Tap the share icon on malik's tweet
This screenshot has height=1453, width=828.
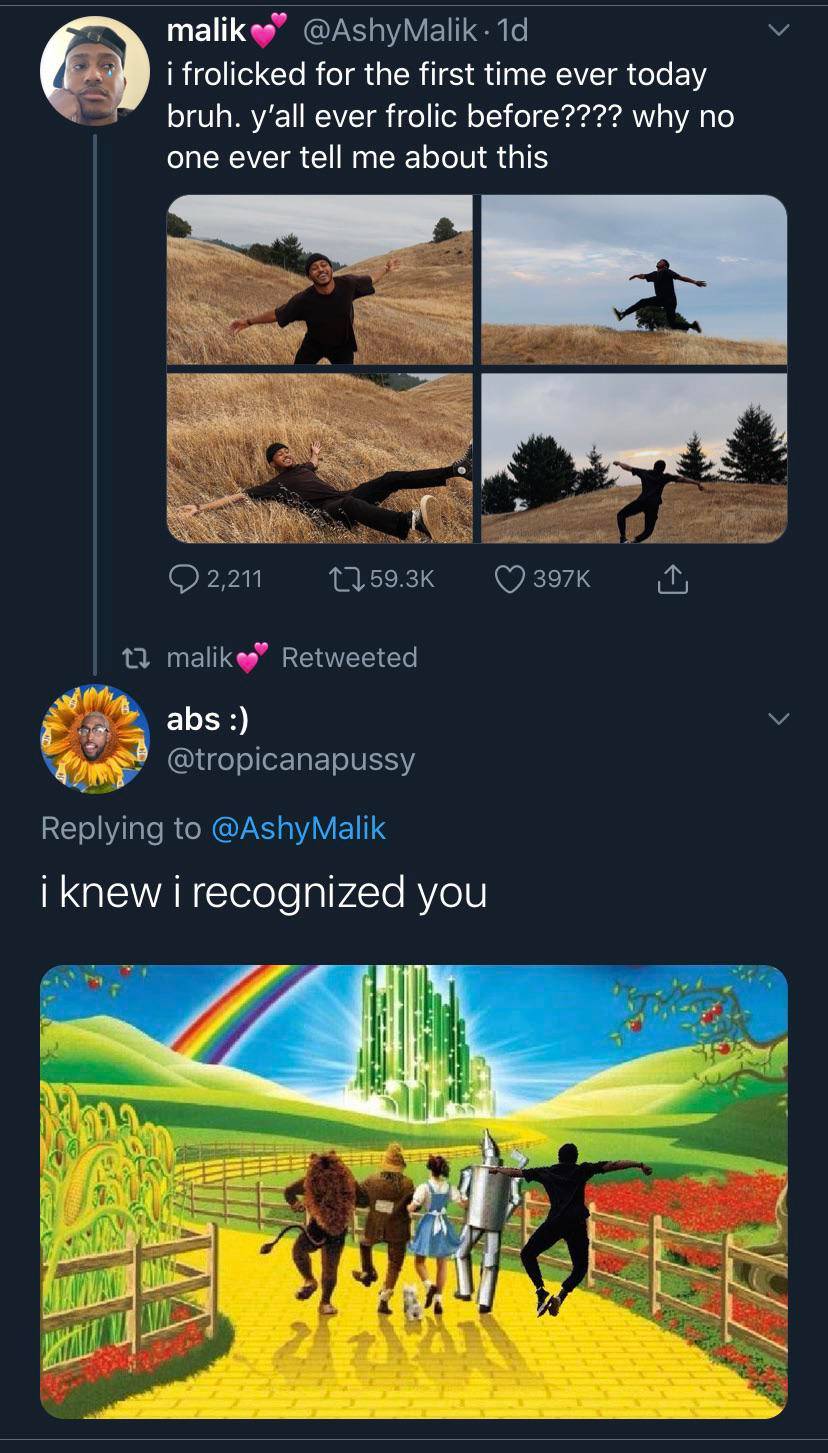click(x=673, y=579)
